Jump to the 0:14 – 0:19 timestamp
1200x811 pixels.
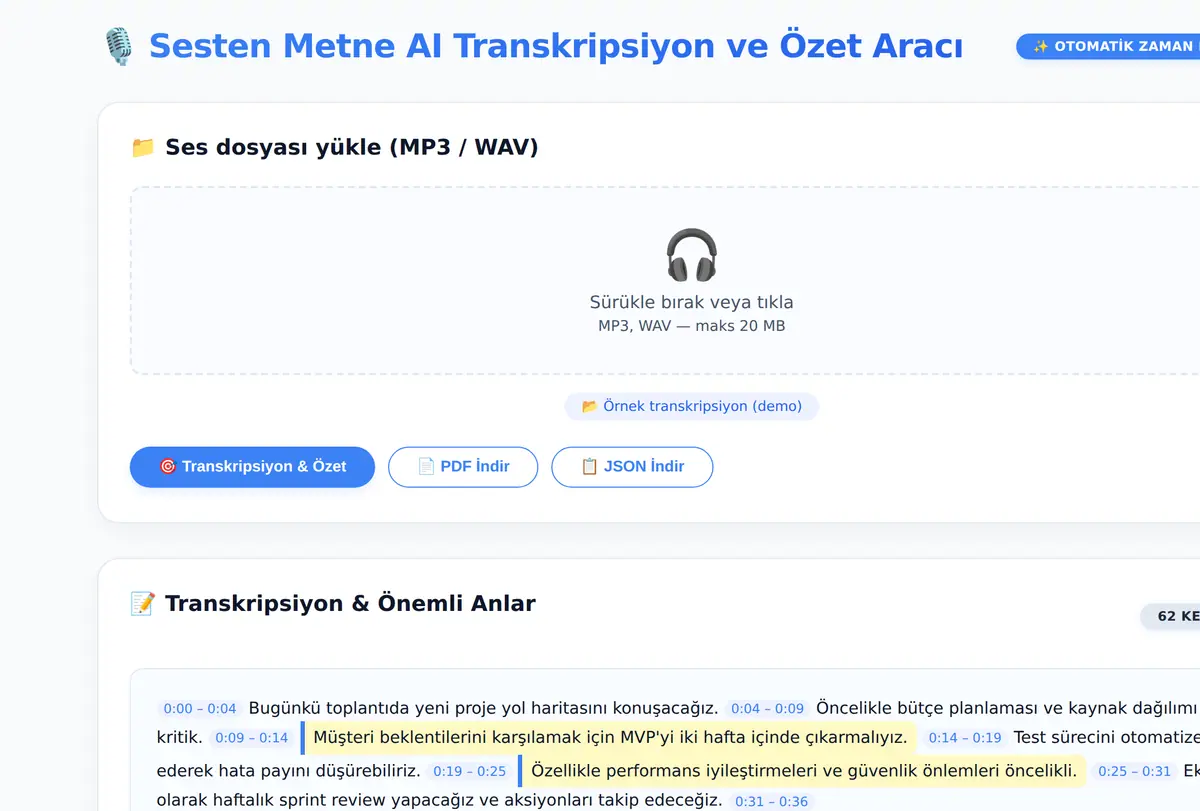(x=965, y=739)
